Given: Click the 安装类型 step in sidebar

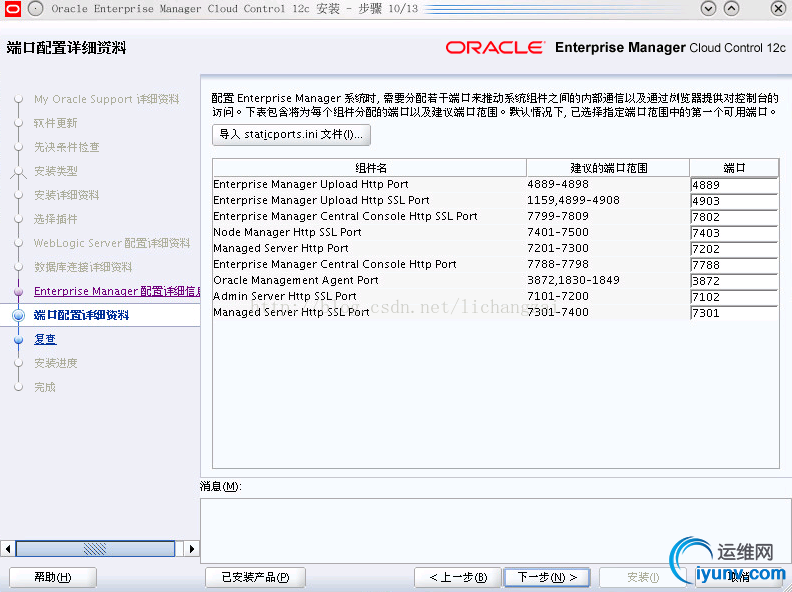Looking at the screenshot, I should (x=56, y=171).
